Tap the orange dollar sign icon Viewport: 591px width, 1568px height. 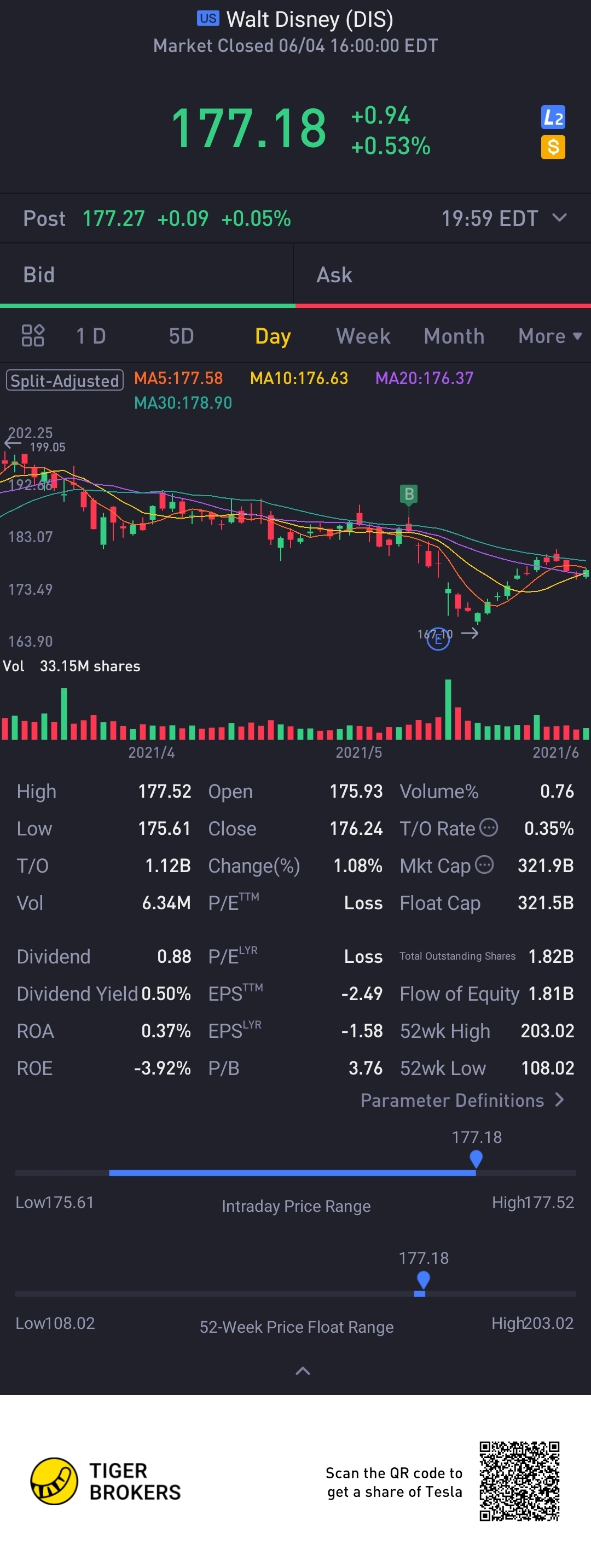click(553, 147)
